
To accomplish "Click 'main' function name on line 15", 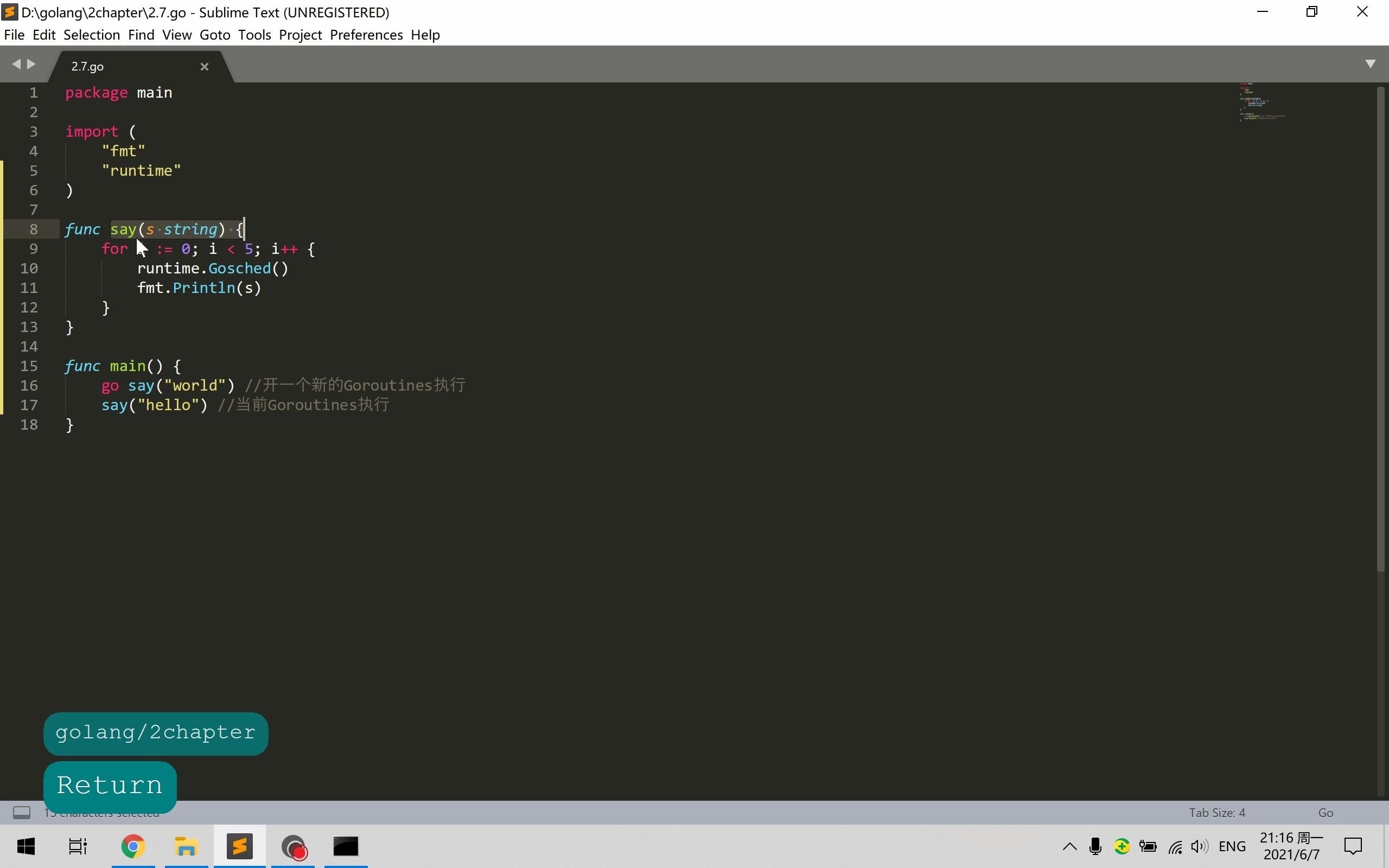I will tap(128, 366).
